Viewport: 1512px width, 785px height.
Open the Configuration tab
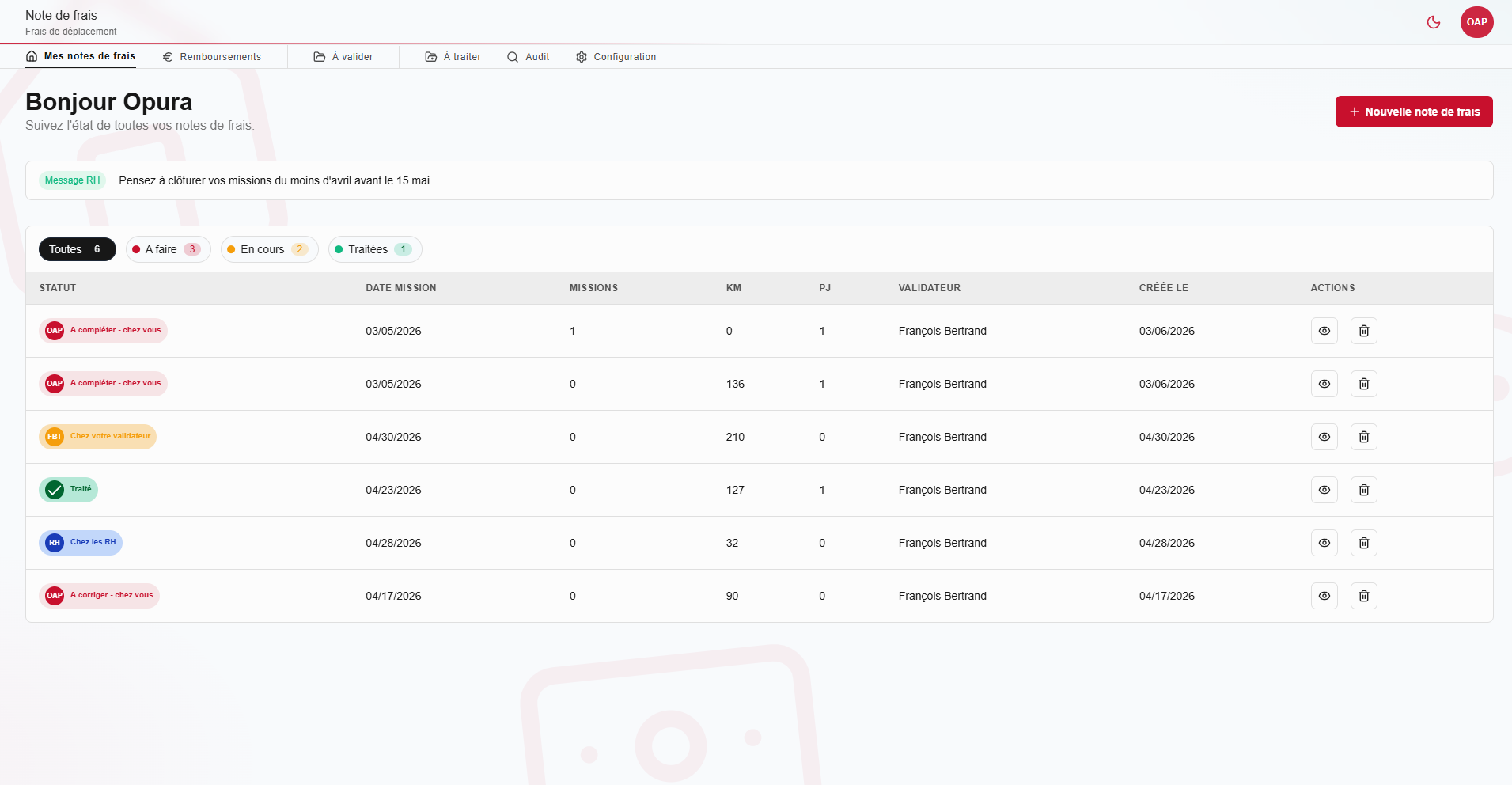point(616,57)
